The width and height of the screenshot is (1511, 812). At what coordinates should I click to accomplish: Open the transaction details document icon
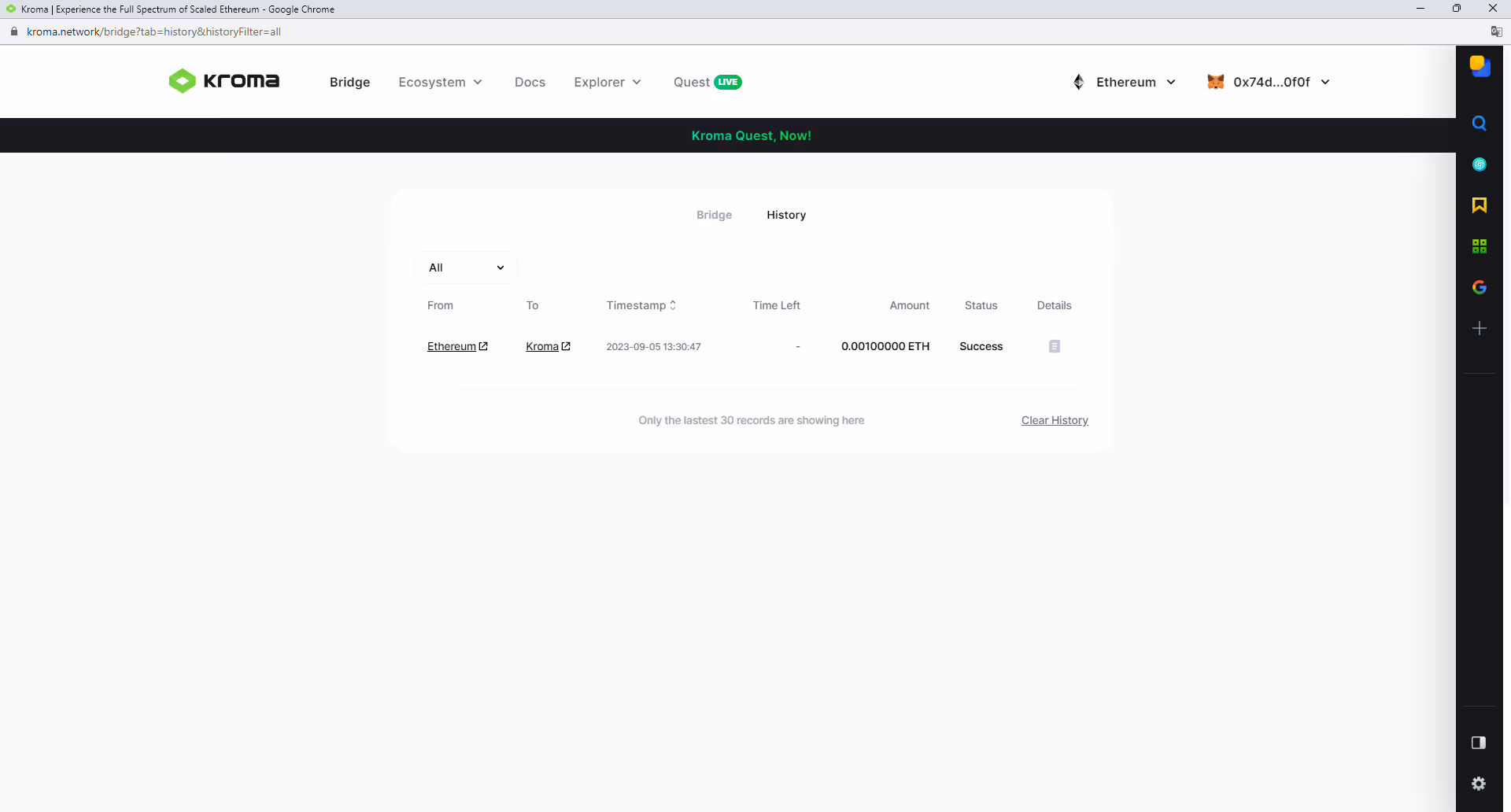tap(1054, 346)
